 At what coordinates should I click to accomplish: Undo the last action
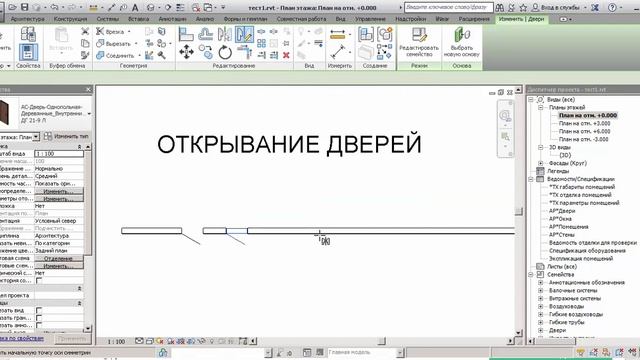[54, 7]
